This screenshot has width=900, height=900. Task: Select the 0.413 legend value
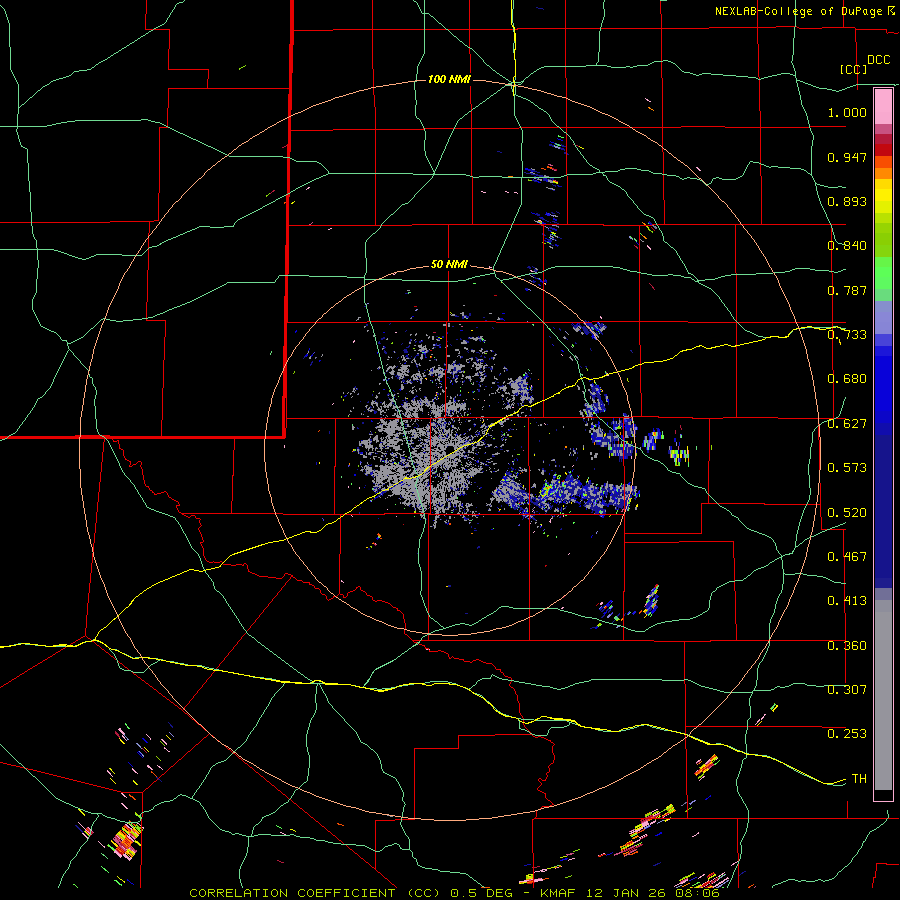click(x=847, y=601)
